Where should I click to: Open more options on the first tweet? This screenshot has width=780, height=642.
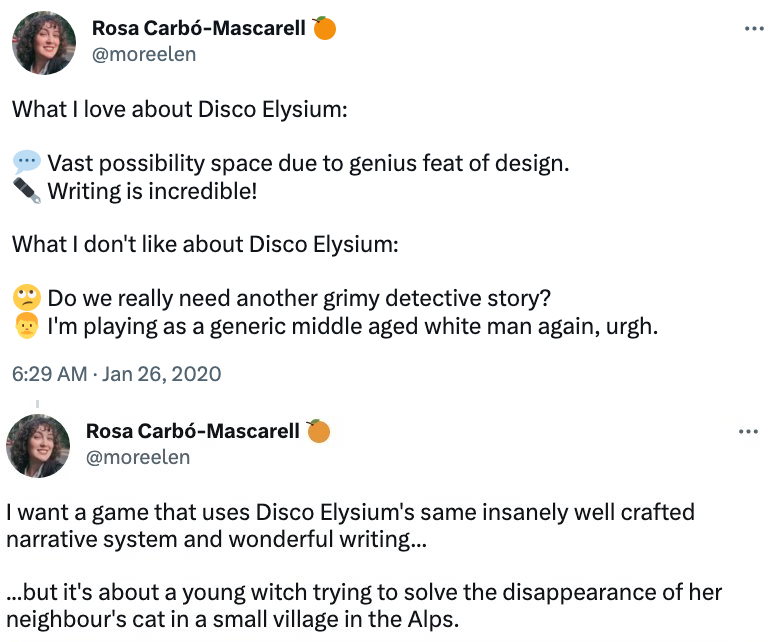click(754, 29)
